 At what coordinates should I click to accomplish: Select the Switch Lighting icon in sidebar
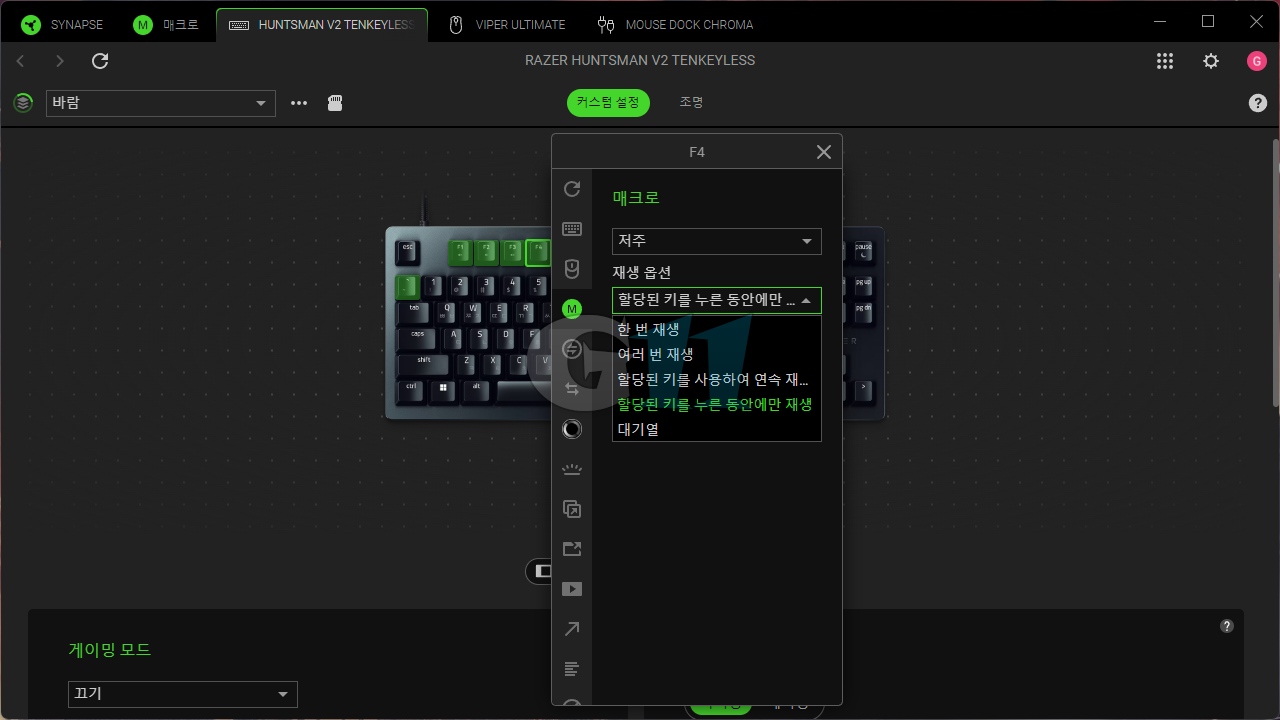572,469
